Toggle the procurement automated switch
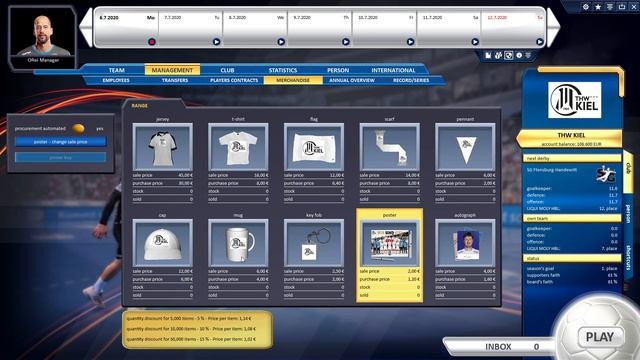Screen dimensions: 640x360 click(x=78, y=129)
